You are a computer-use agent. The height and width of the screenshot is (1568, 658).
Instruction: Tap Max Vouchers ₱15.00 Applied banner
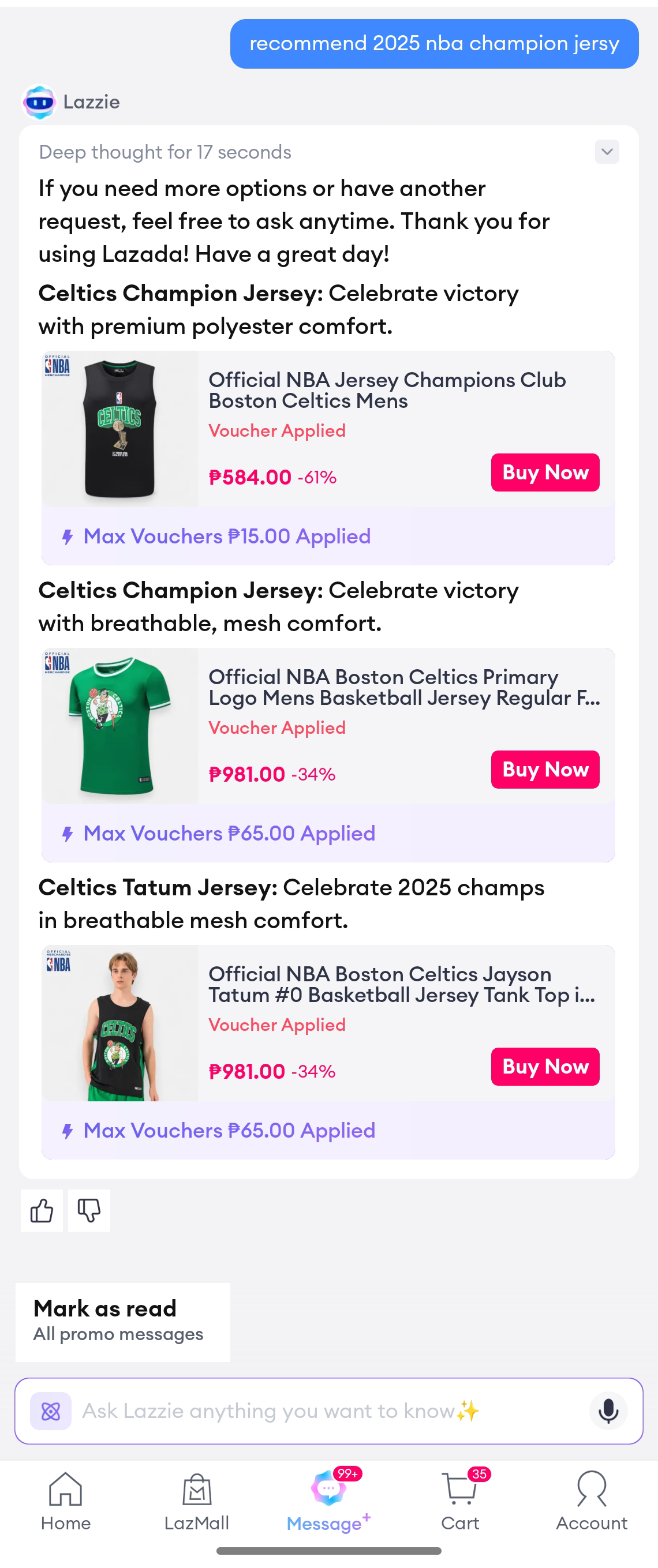pyautogui.click(x=227, y=537)
